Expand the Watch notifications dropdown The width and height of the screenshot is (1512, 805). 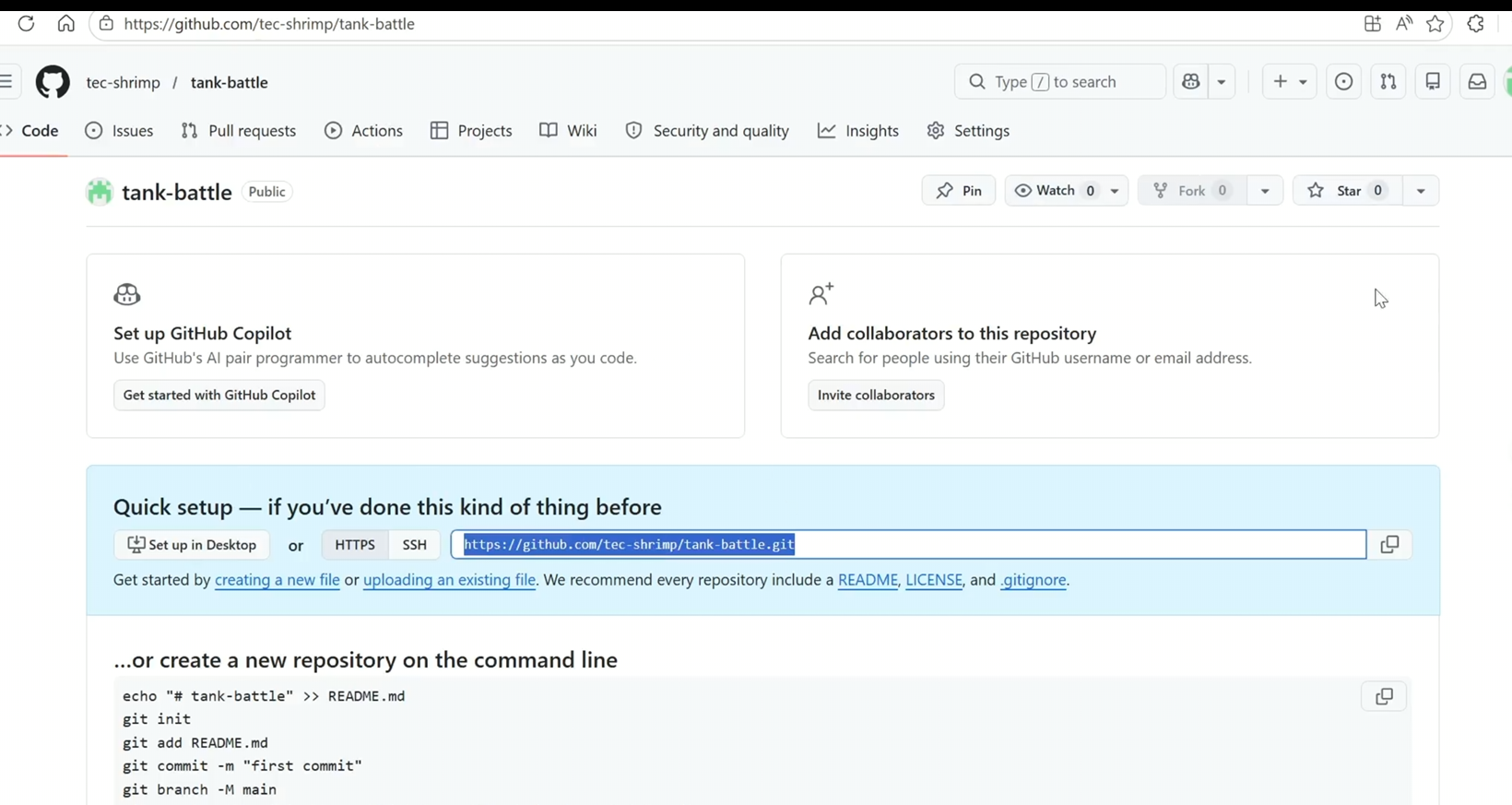1115,191
